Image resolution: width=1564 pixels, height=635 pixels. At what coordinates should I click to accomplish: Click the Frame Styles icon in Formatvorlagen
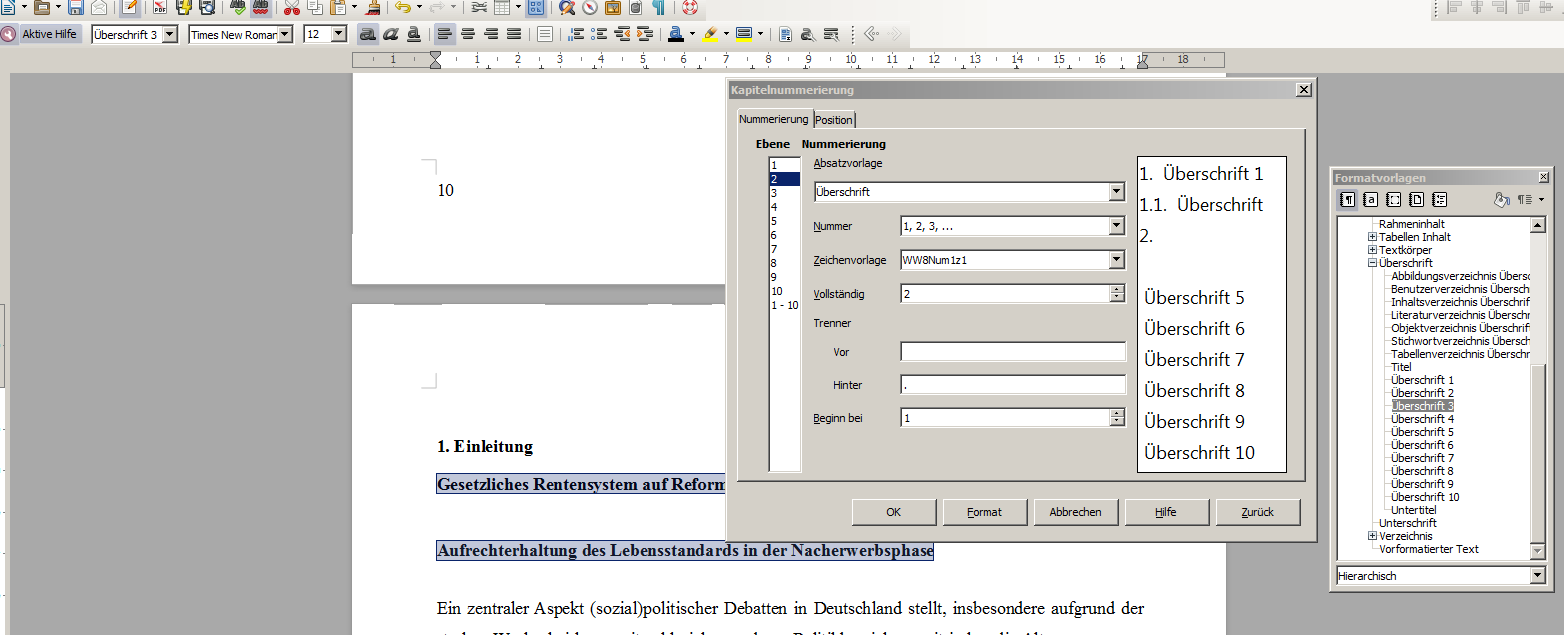tap(1394, 199)
